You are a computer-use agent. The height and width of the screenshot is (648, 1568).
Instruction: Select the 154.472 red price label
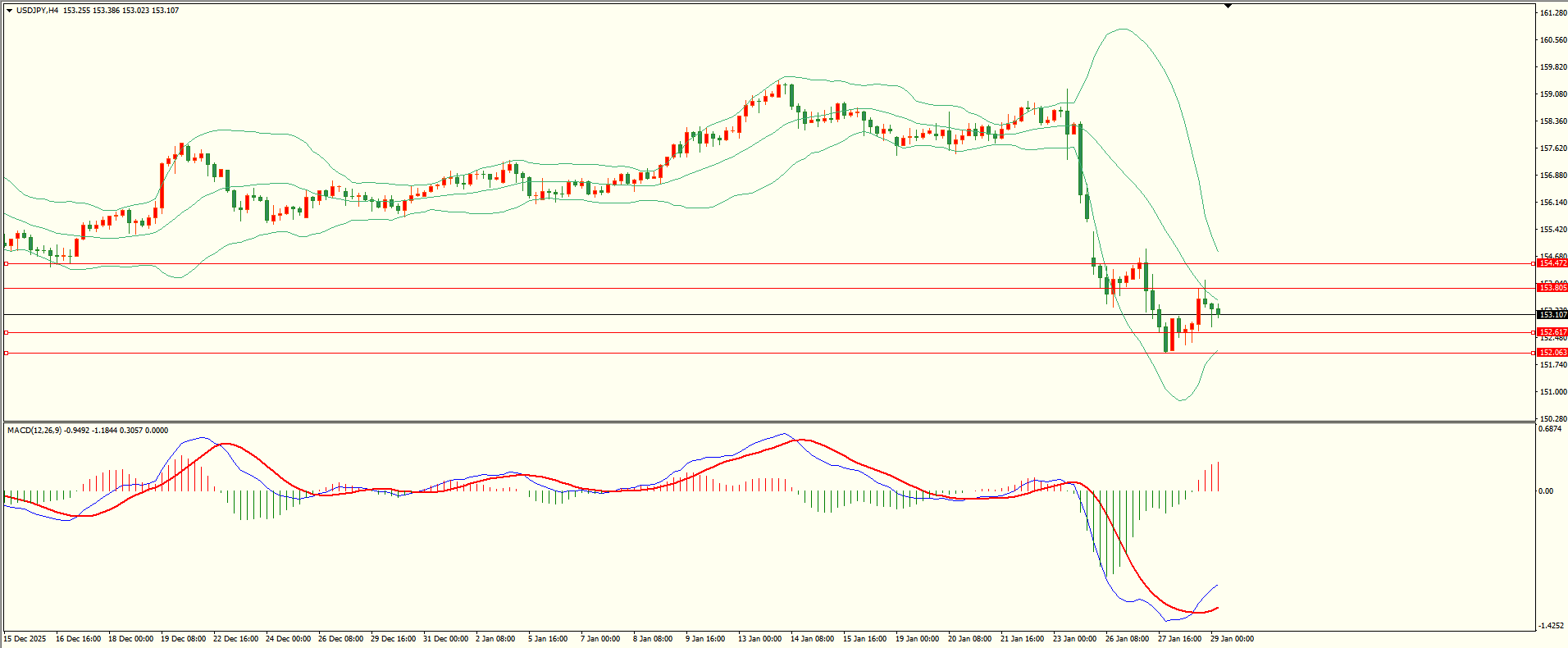(1552, 263)
